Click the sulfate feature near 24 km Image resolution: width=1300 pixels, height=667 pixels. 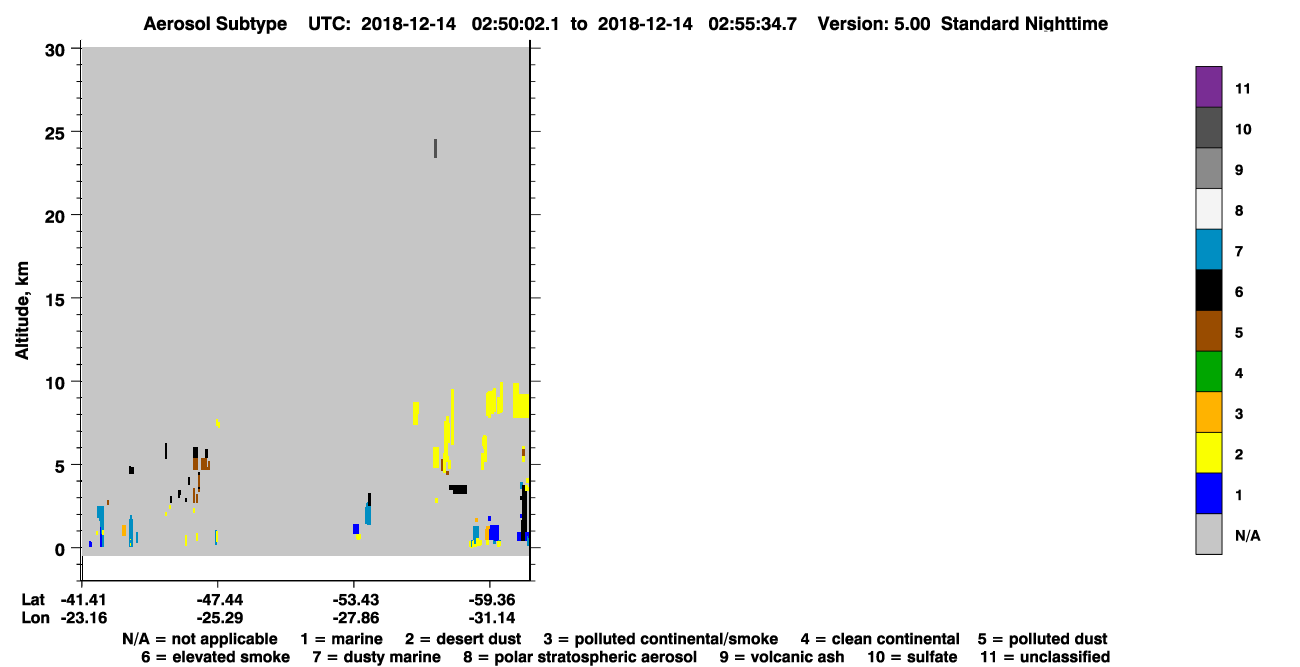point(435,148)
